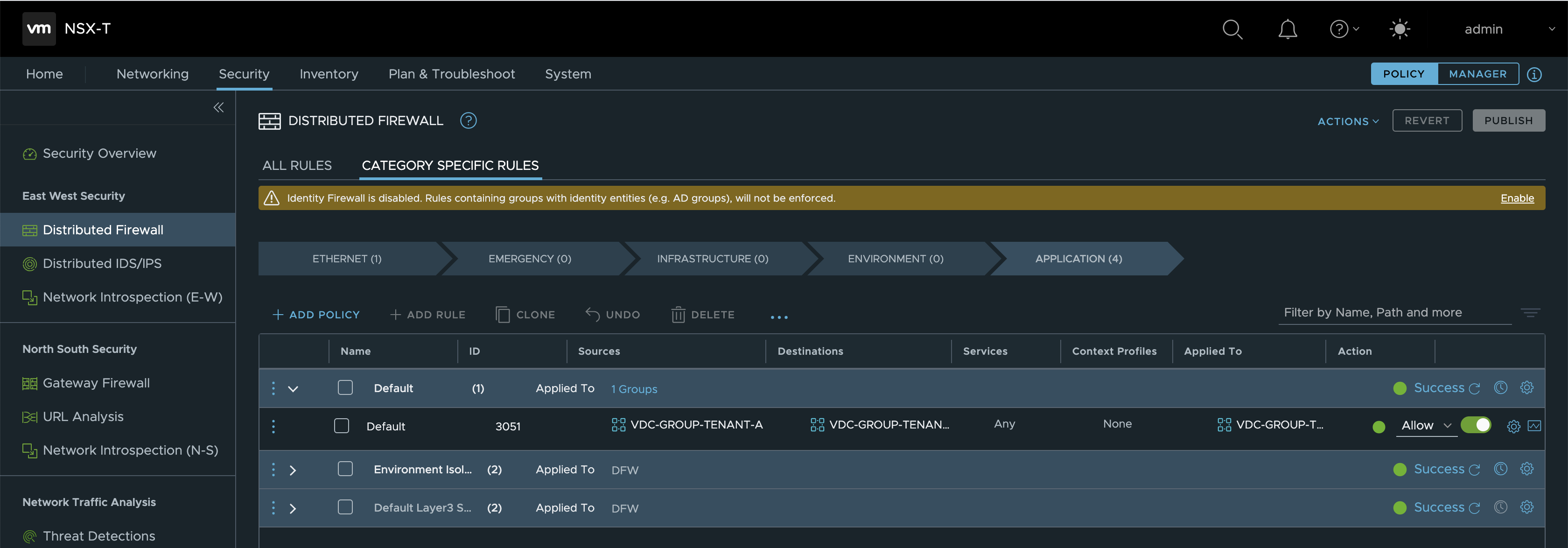This screenshot has width=1568, height=548.
Task: Click the PUBLISH button
Action: [1508, 120]
